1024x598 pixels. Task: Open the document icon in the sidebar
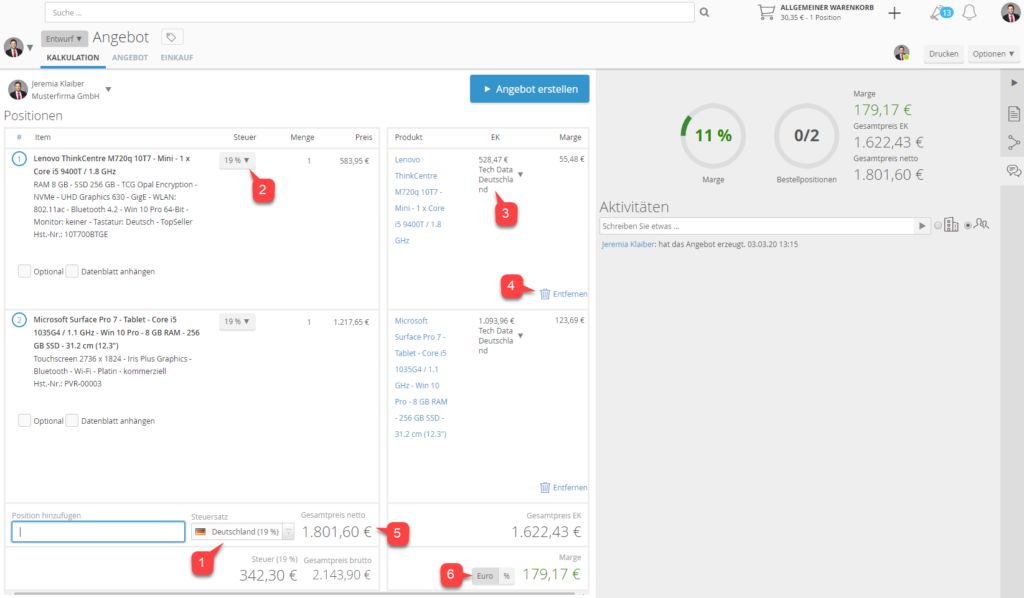tap(1014, 114)
